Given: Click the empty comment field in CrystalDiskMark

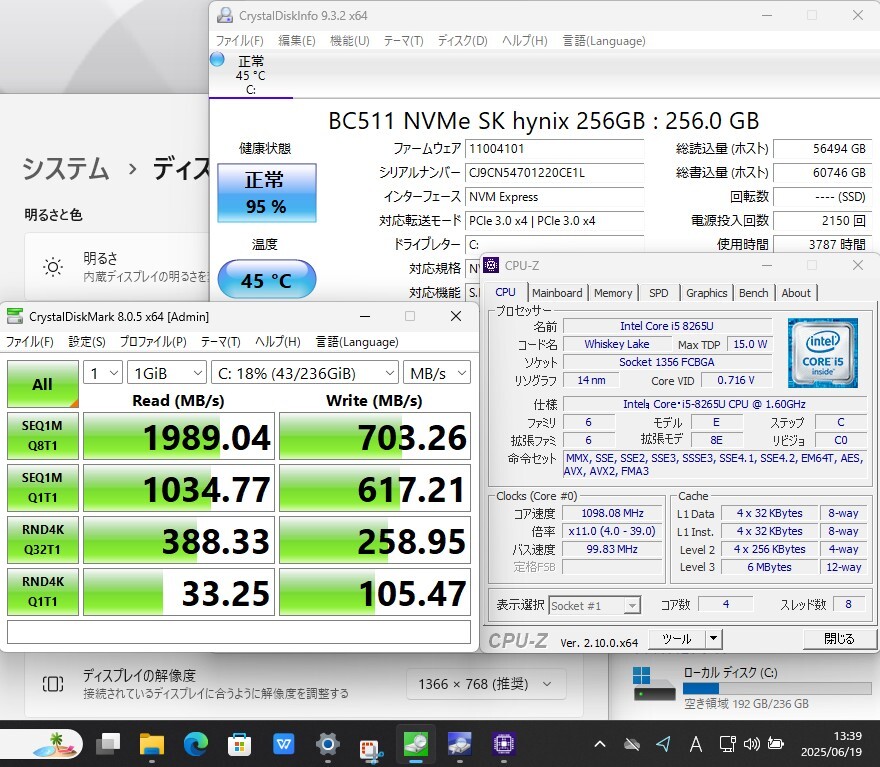Looking at the screenshot, I should tap(239, 632).
